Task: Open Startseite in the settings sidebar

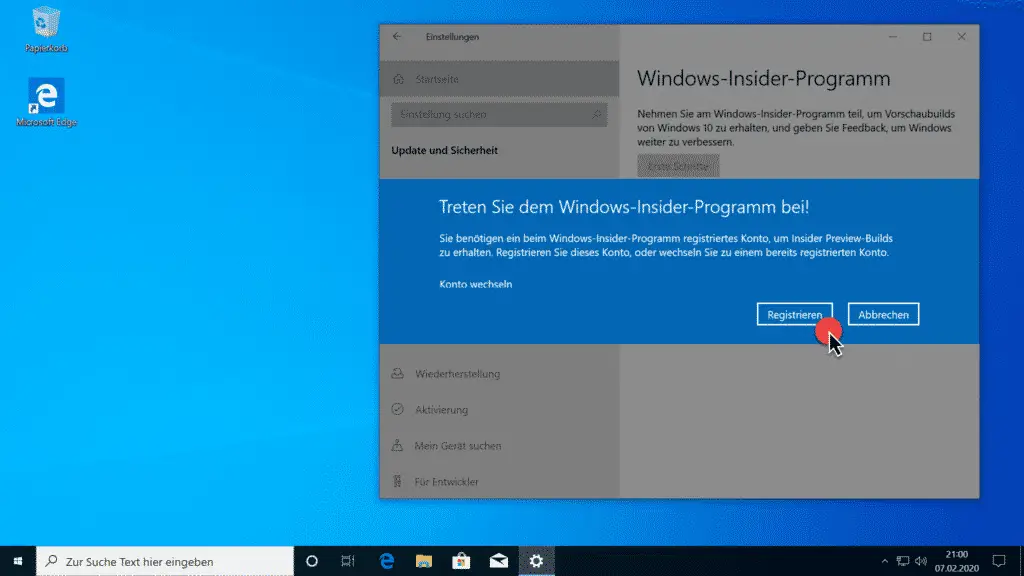Action: [x=499, y=79]
